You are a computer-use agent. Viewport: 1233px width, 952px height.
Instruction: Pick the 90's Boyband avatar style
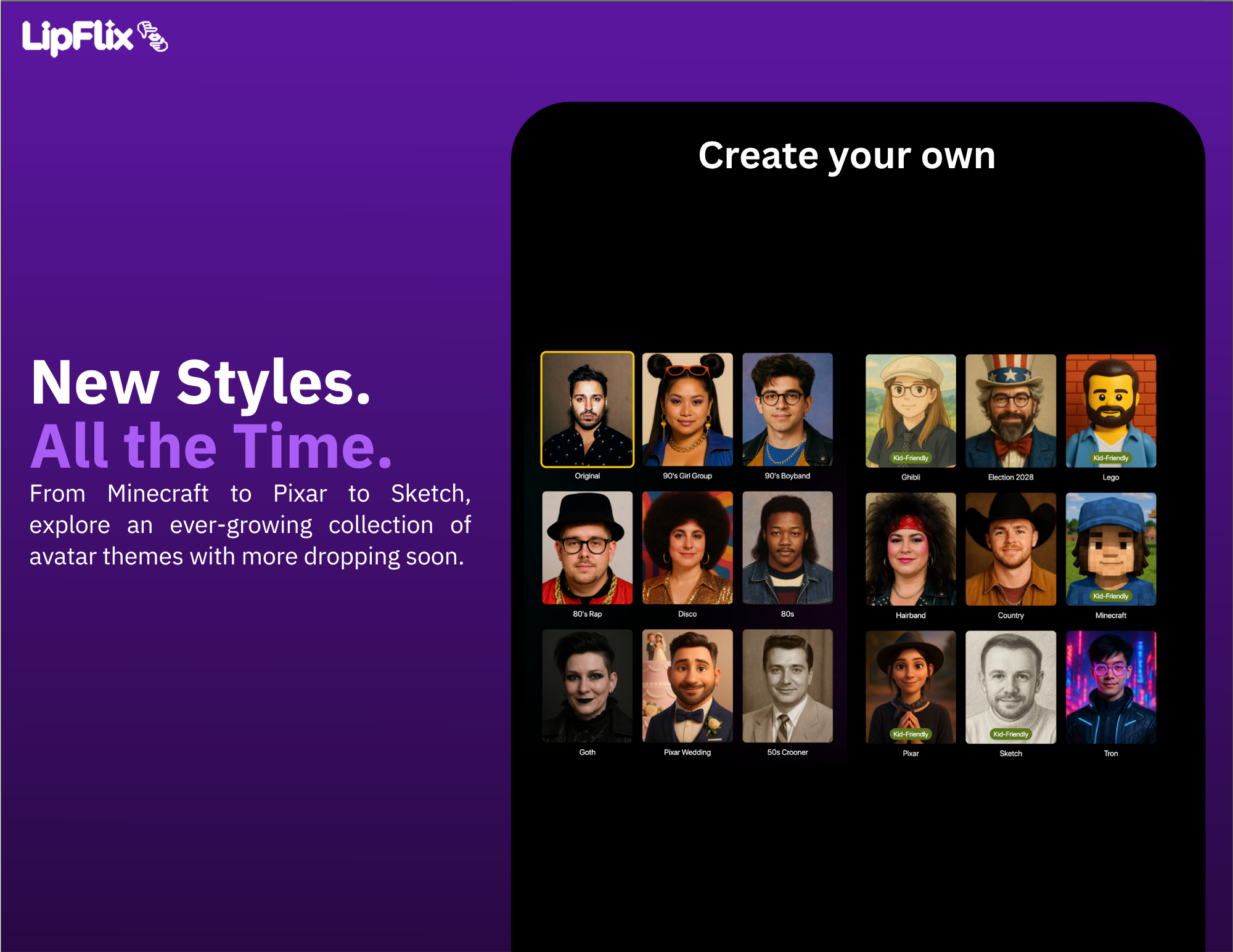click(x=787, y=409)
